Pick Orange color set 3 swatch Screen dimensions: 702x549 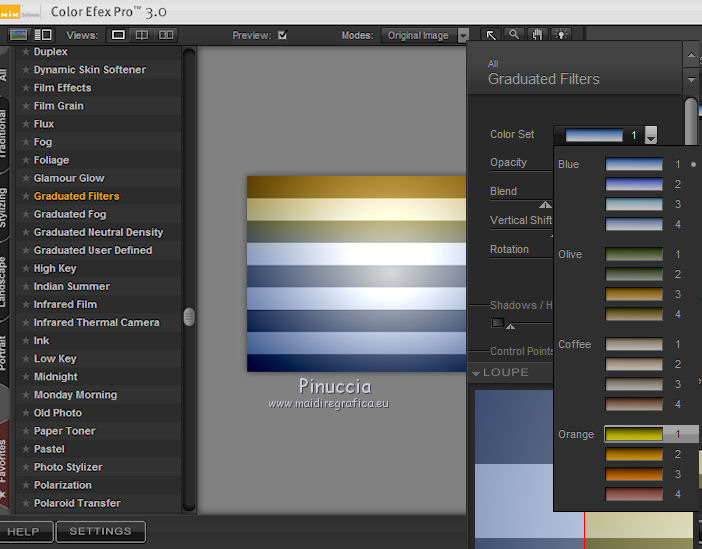(x=634, y=474)
